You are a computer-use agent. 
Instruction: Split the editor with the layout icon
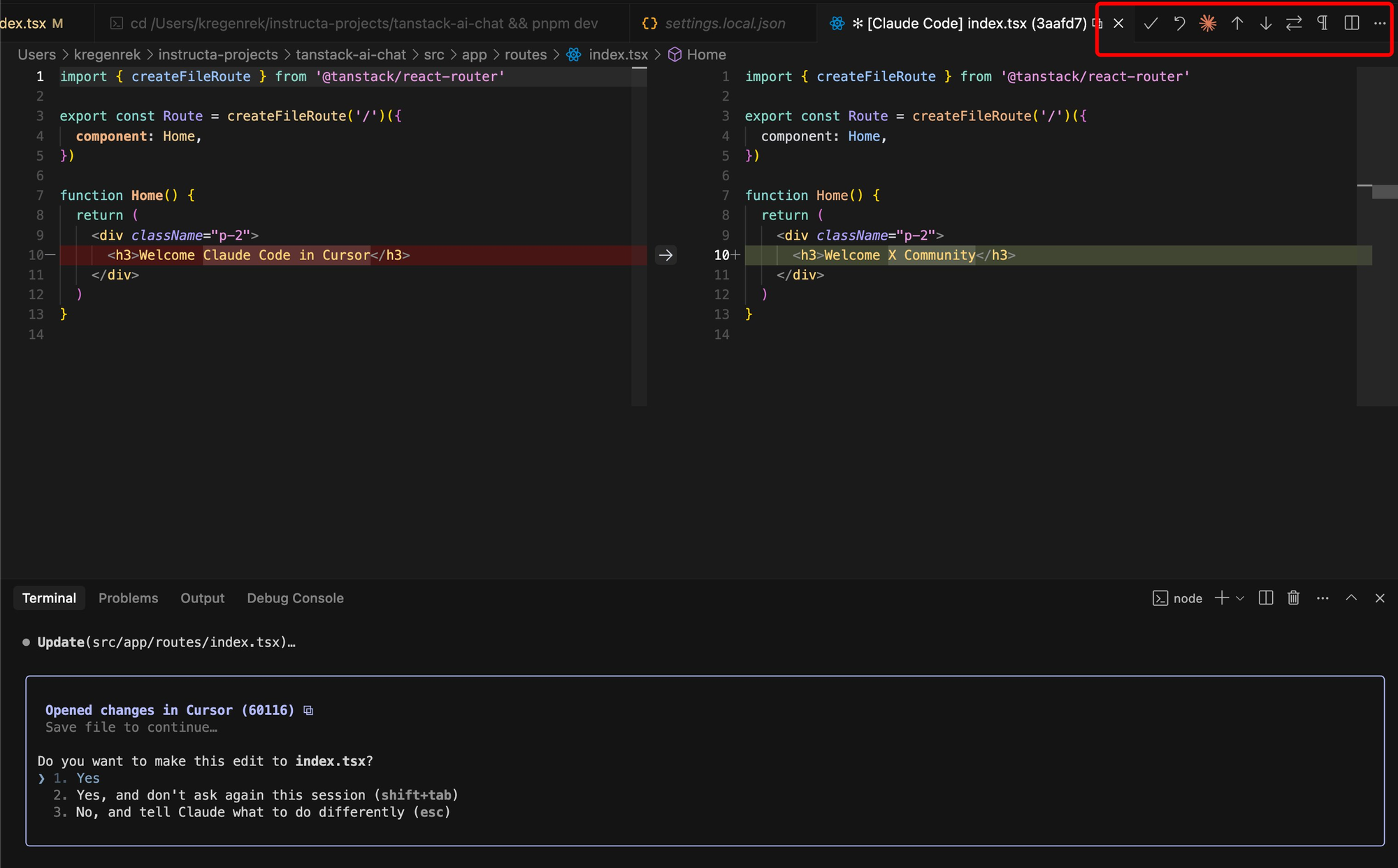[x=1352, y=23]
